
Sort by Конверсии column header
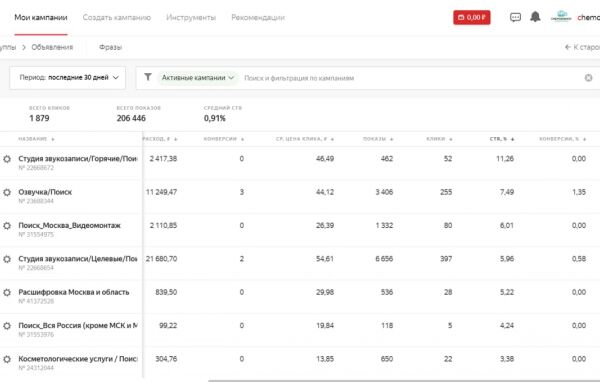pos(224,139)
